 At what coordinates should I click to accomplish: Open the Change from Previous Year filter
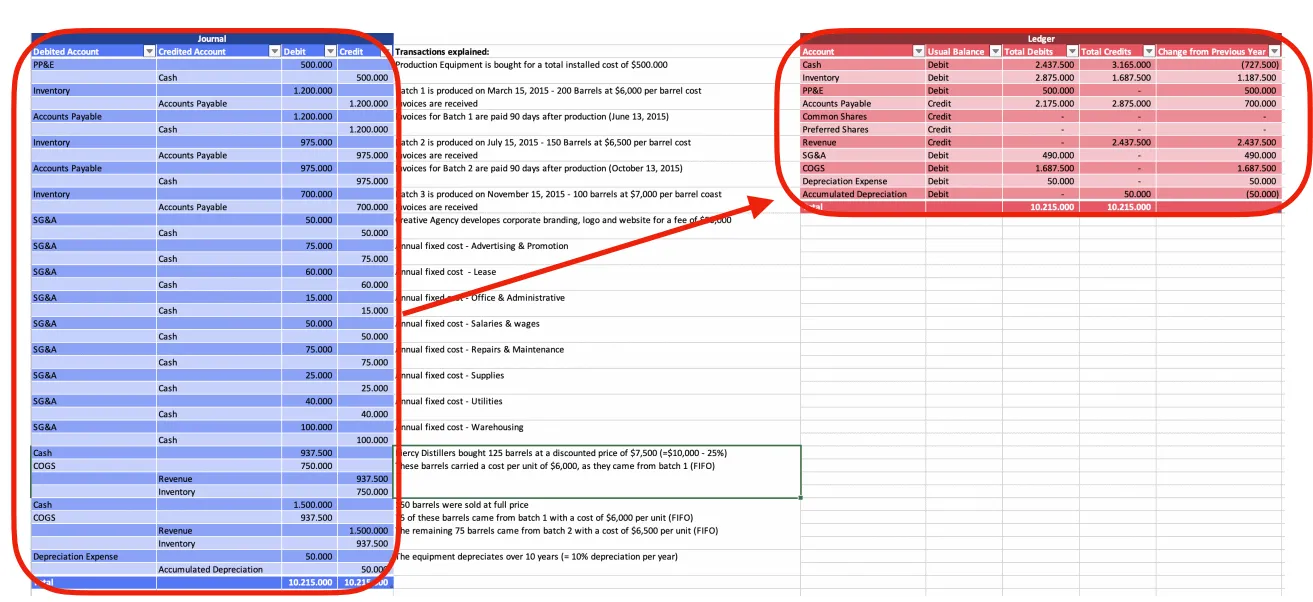1273,51
